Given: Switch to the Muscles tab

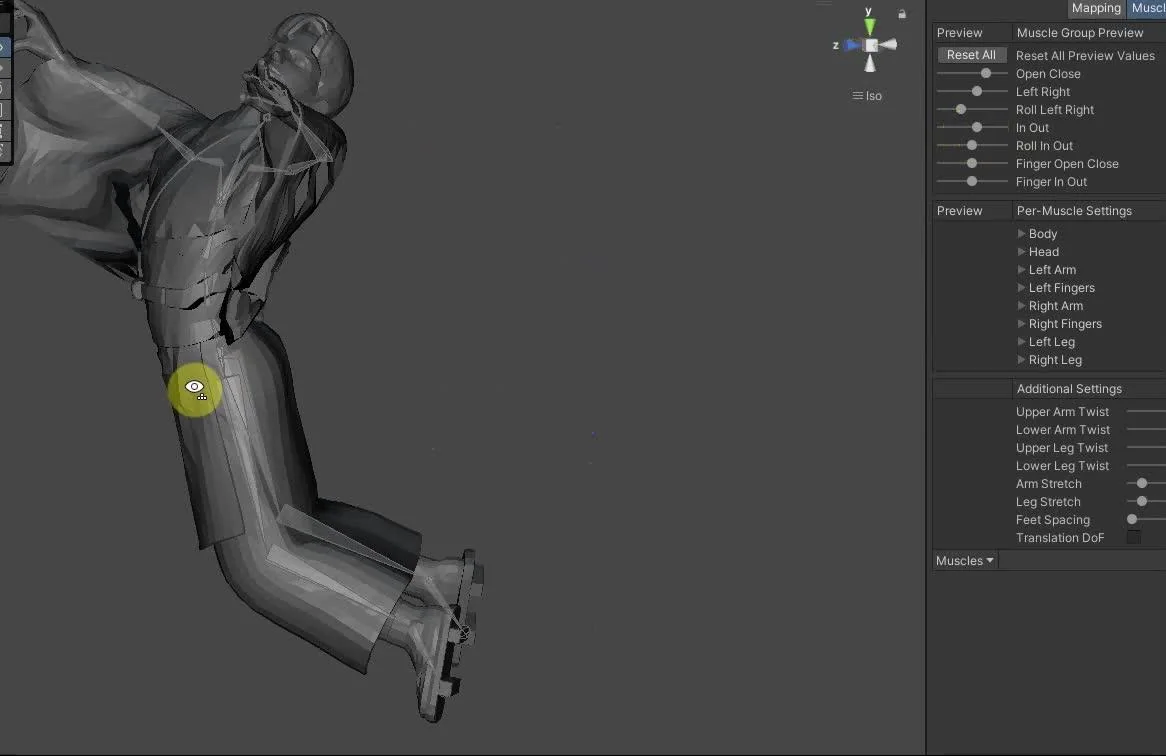Looking at the screenshot, I should pyautogui.click(x=1147, y=8).
